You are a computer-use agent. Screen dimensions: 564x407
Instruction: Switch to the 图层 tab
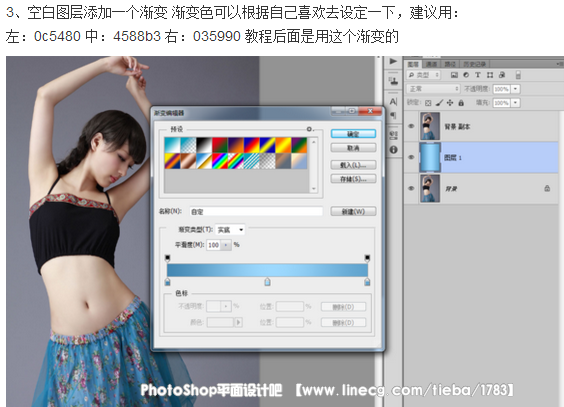point(413,64)
